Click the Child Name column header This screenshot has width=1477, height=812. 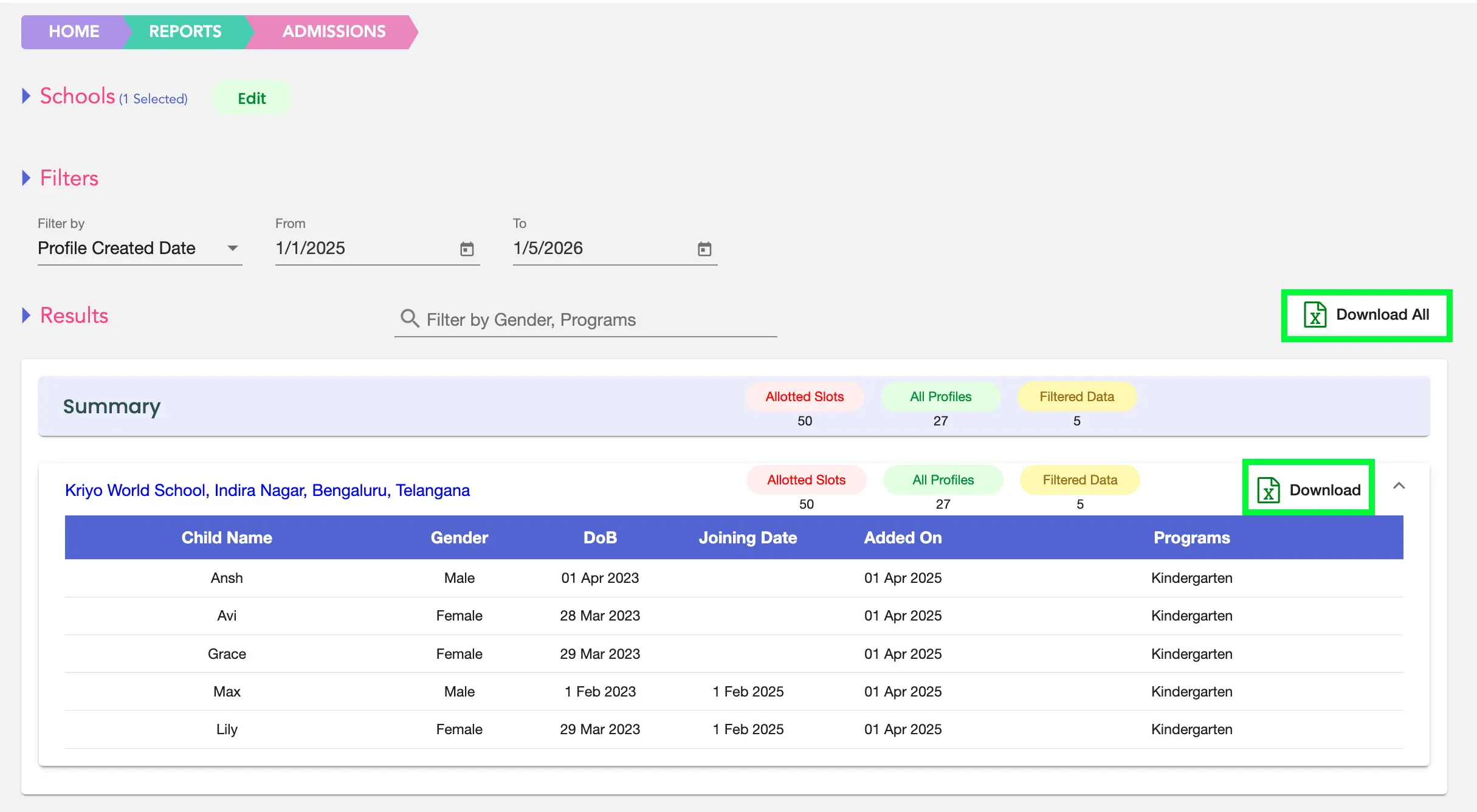point(227,538)
